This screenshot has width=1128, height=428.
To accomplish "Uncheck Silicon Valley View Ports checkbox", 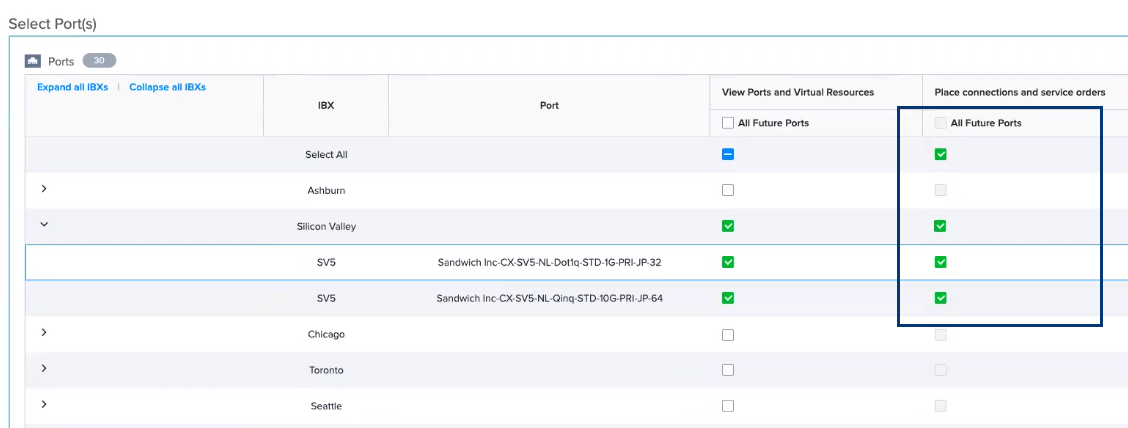I will point(728,226).
